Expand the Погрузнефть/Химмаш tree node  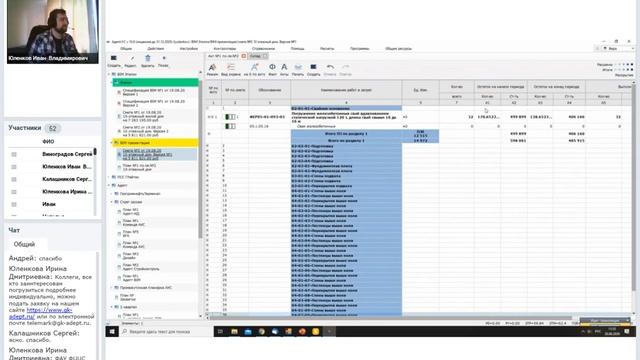pos(112,194)
